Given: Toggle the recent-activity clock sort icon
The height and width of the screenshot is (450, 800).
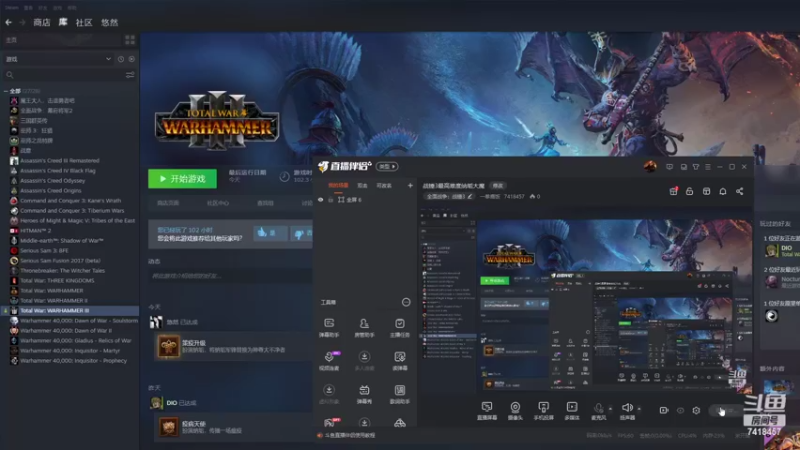Looking at the screenshot, I should pyautogui.click(x=121, y=59).
